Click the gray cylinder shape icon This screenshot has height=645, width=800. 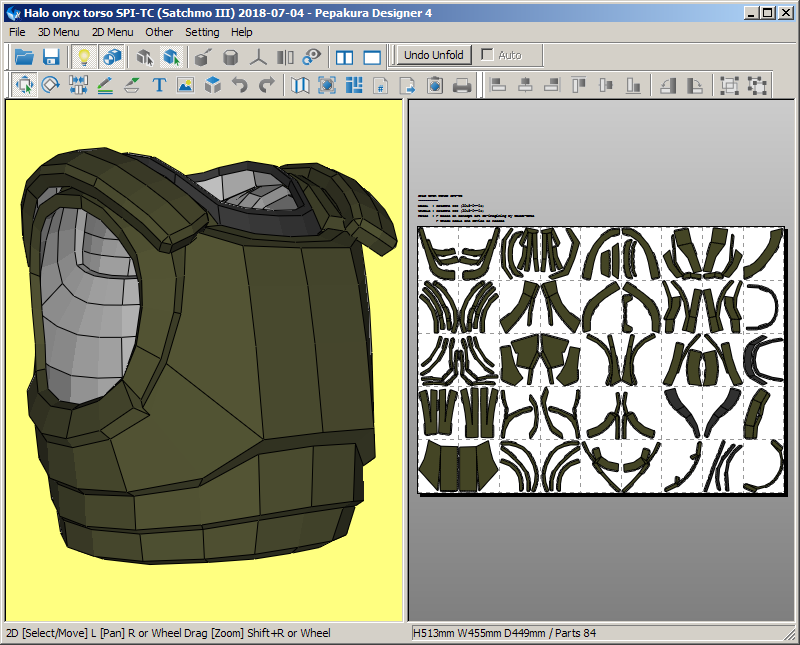(231, 57)
